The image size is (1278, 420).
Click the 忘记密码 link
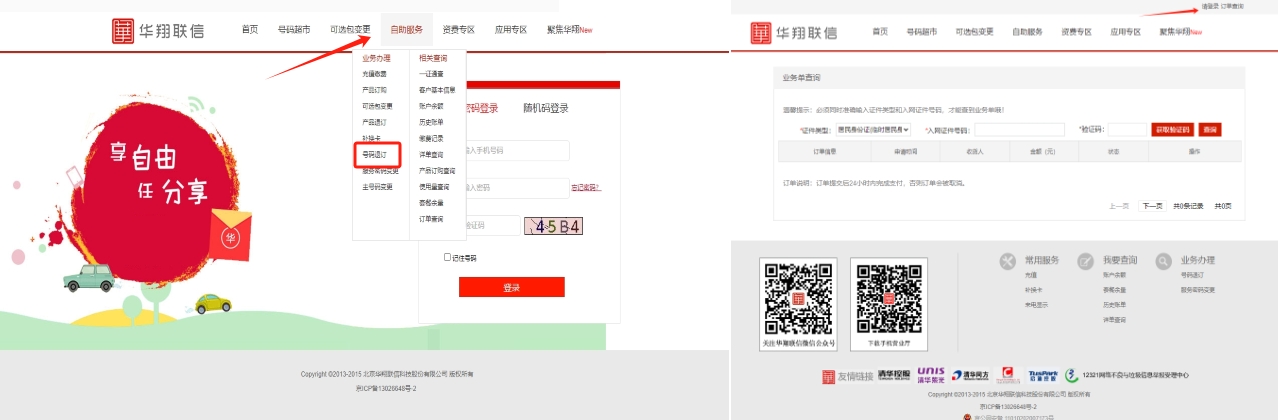[x=585, y=188]
